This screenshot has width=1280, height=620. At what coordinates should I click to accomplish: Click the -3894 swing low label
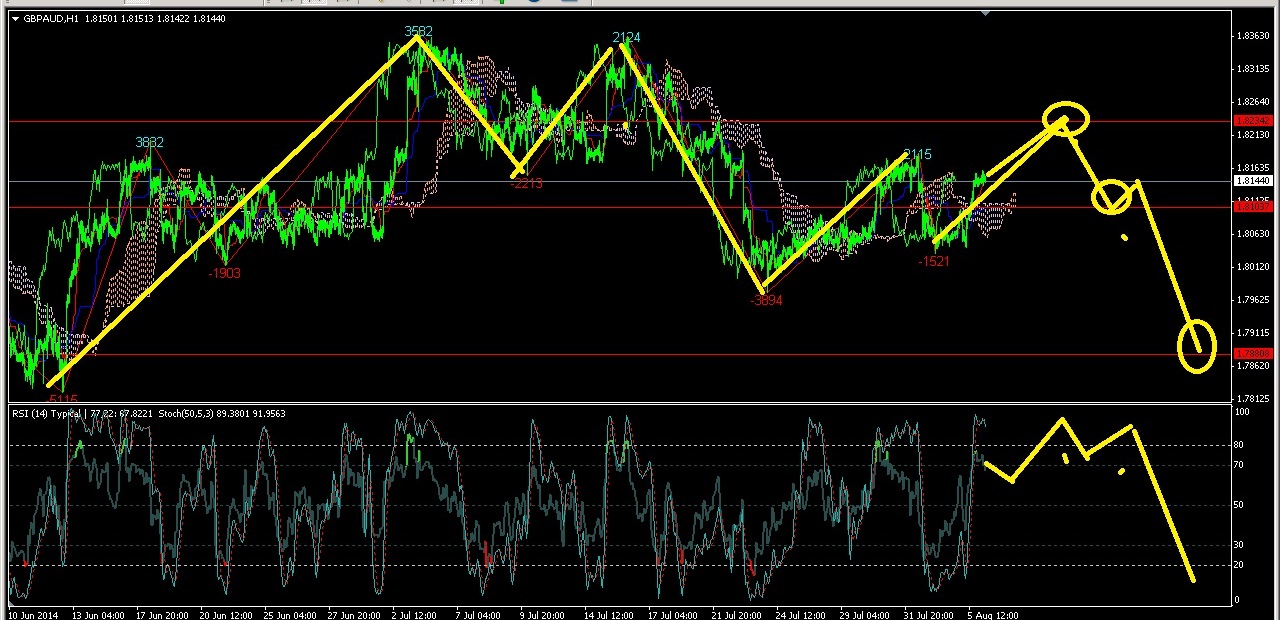click(766, 300)
